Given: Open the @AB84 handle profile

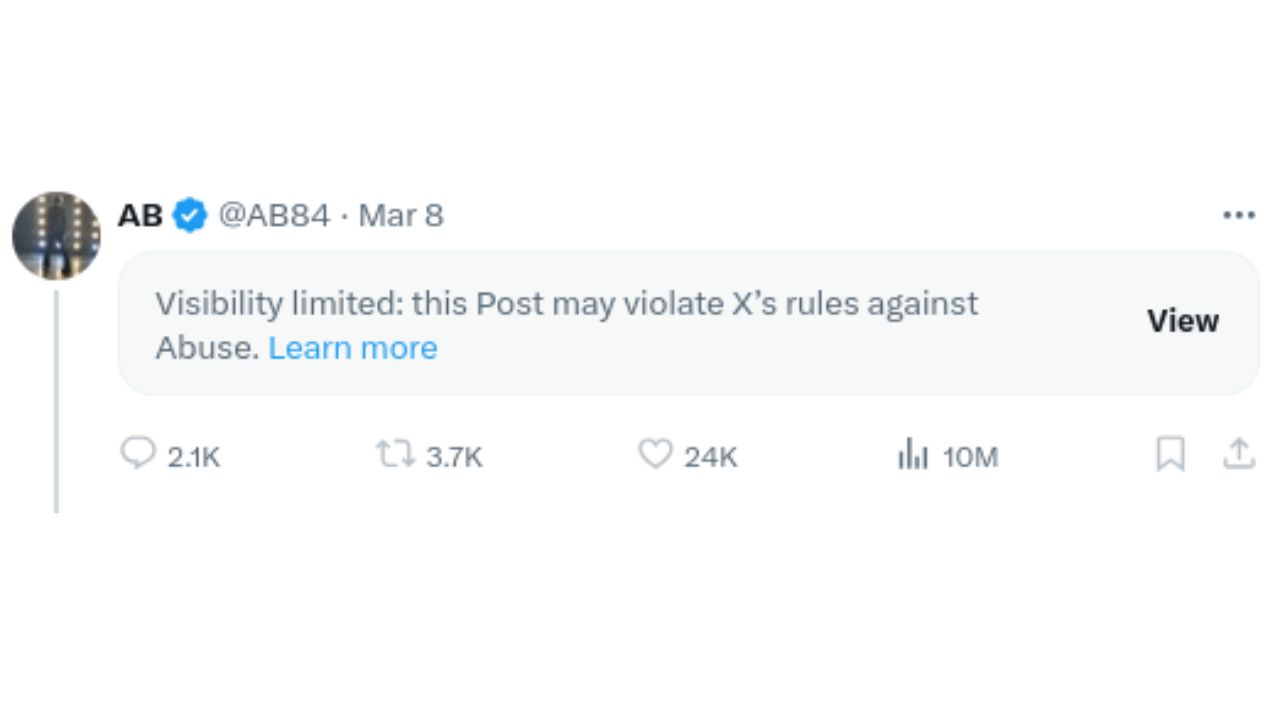Looking at the screenshot, I should coord(274,215).
